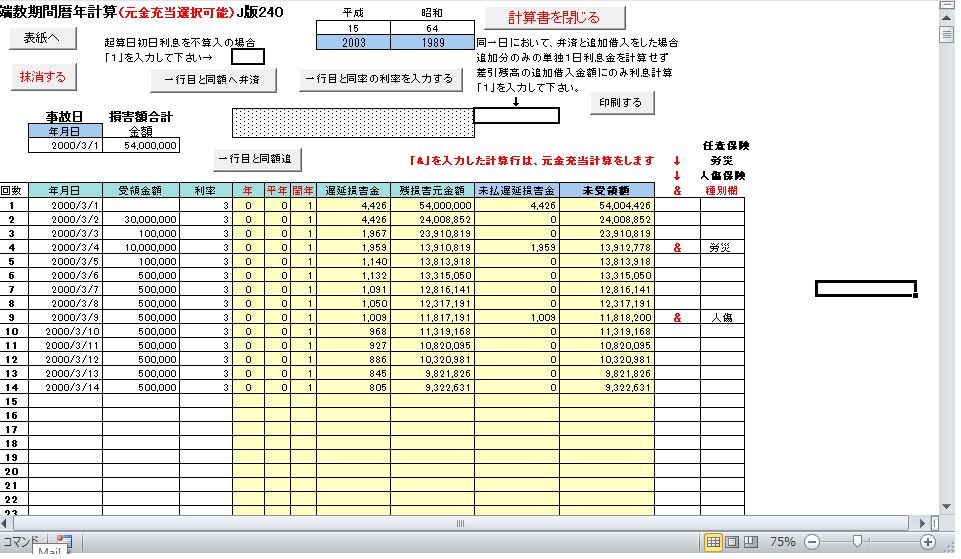Switch to Page Layout view
This screenshot has height=559, width=961.
coord(732,542)
